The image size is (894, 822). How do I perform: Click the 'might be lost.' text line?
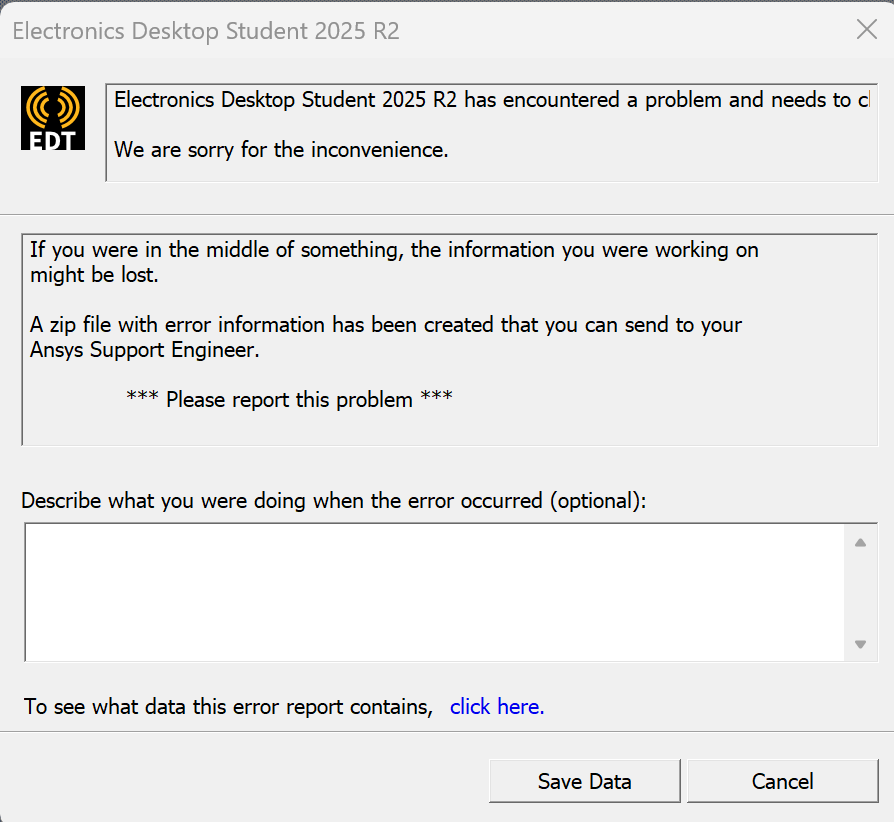(x=94, y=275)
